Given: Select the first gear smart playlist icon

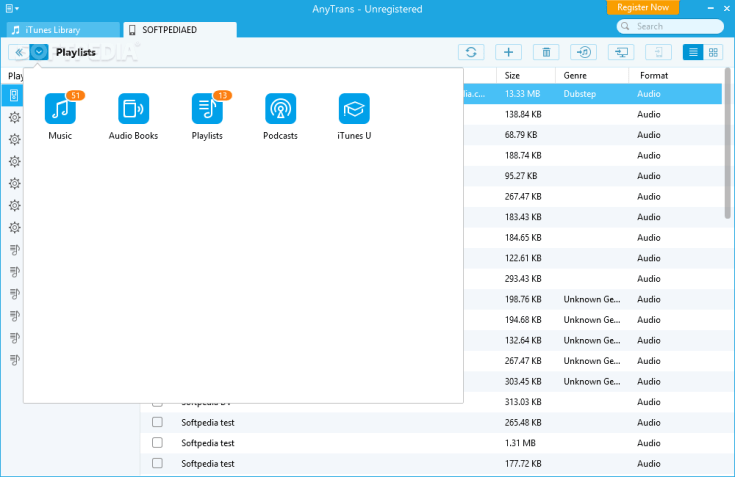Looking at the screenshot, I should (15, 117).
